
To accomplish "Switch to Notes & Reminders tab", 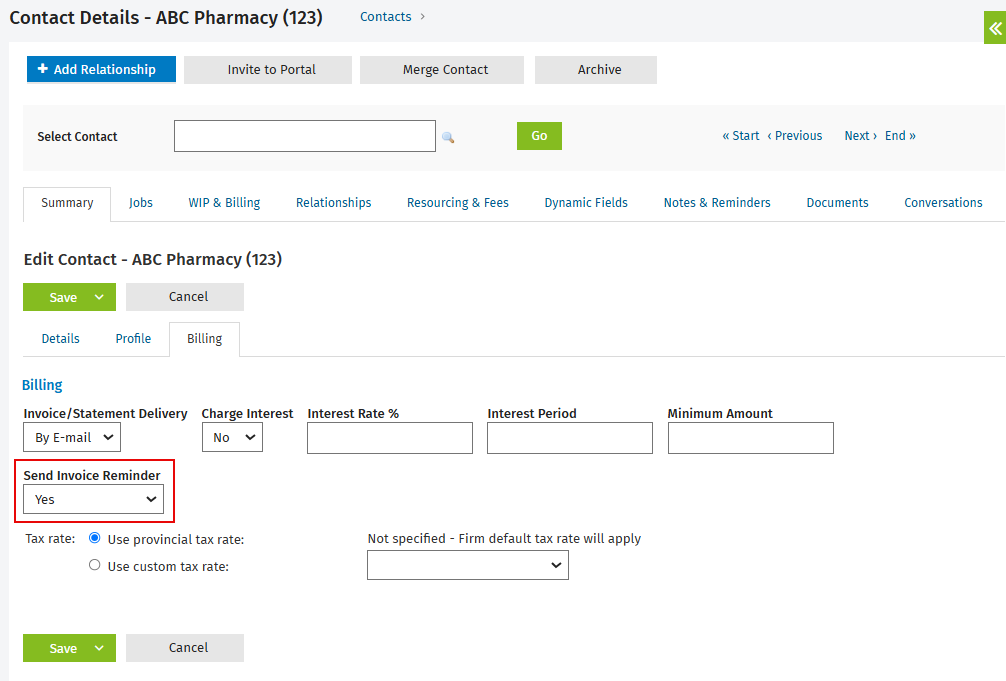I will coord(717,203).
